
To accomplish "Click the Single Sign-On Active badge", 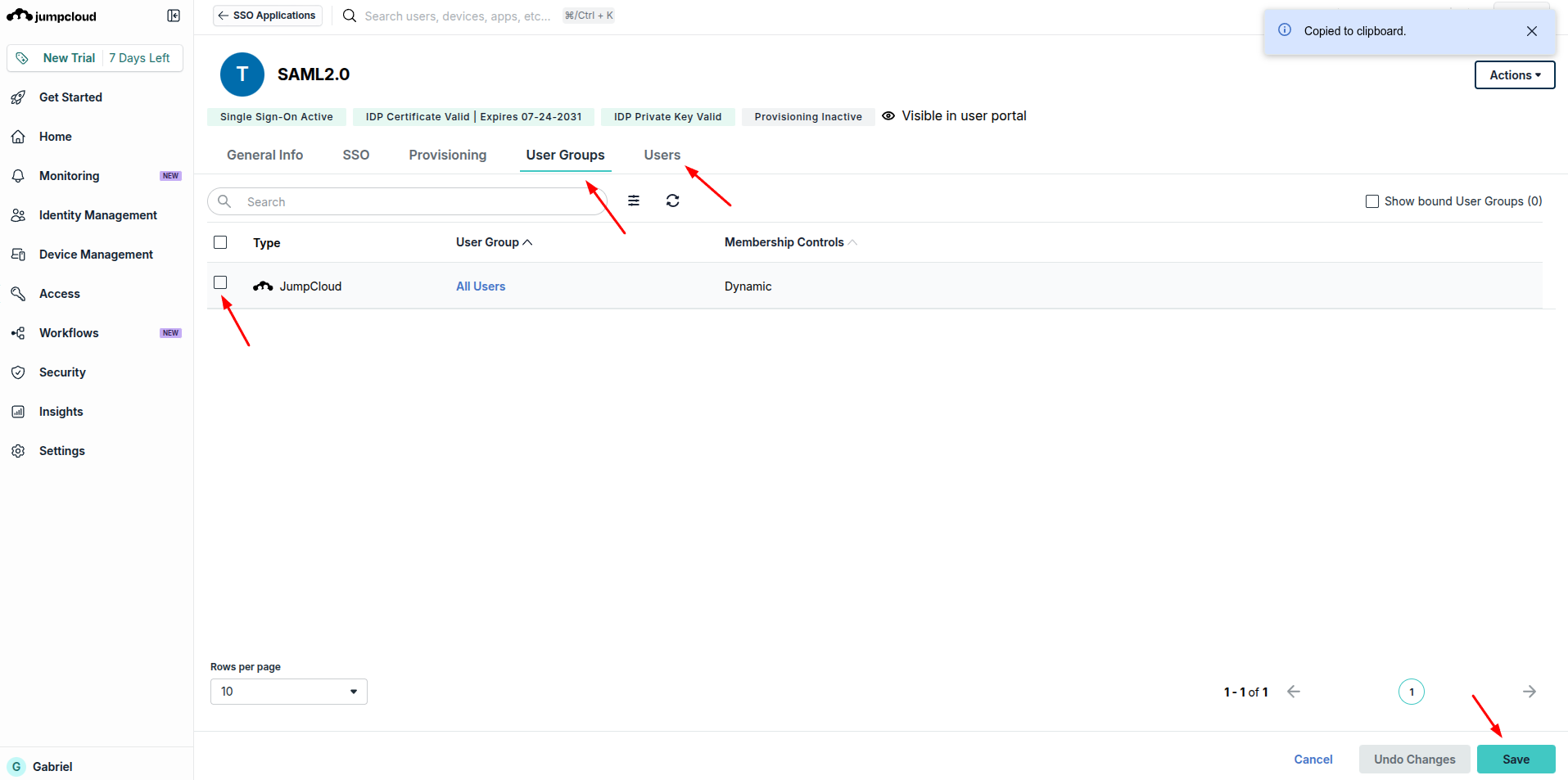I will click(277, 117).
